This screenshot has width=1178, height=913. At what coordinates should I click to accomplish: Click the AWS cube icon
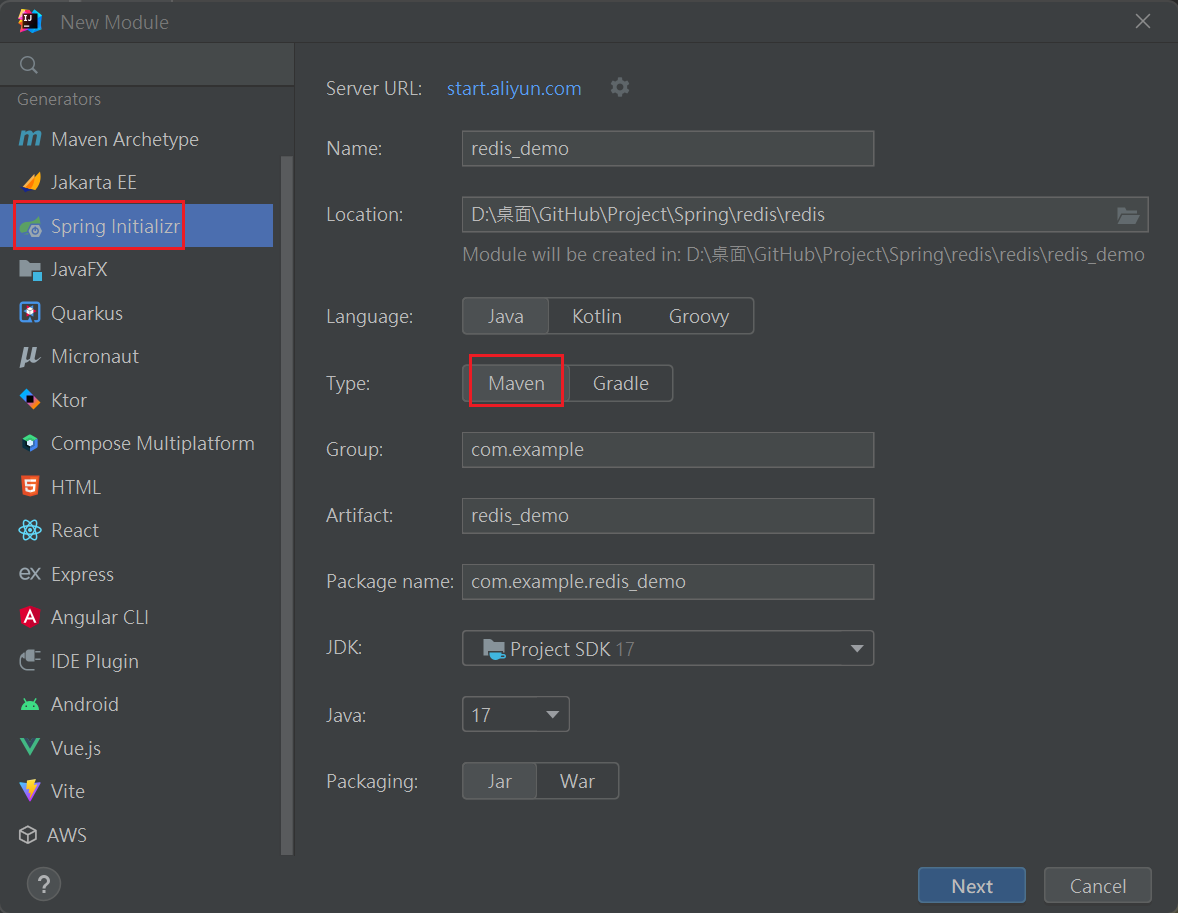tap(29, 835)
